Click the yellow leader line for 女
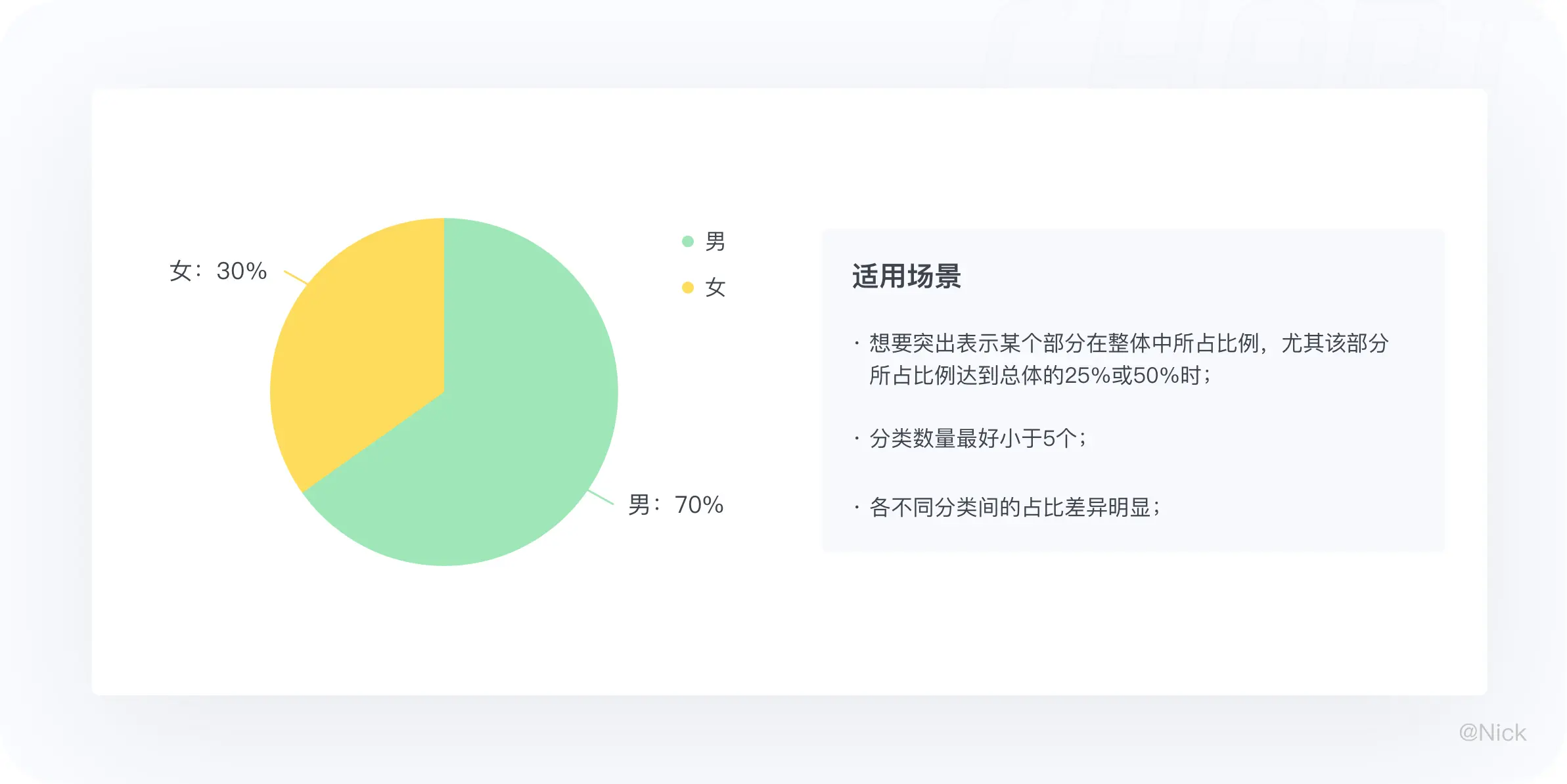The image size is (1567, 784). [296, 277]
